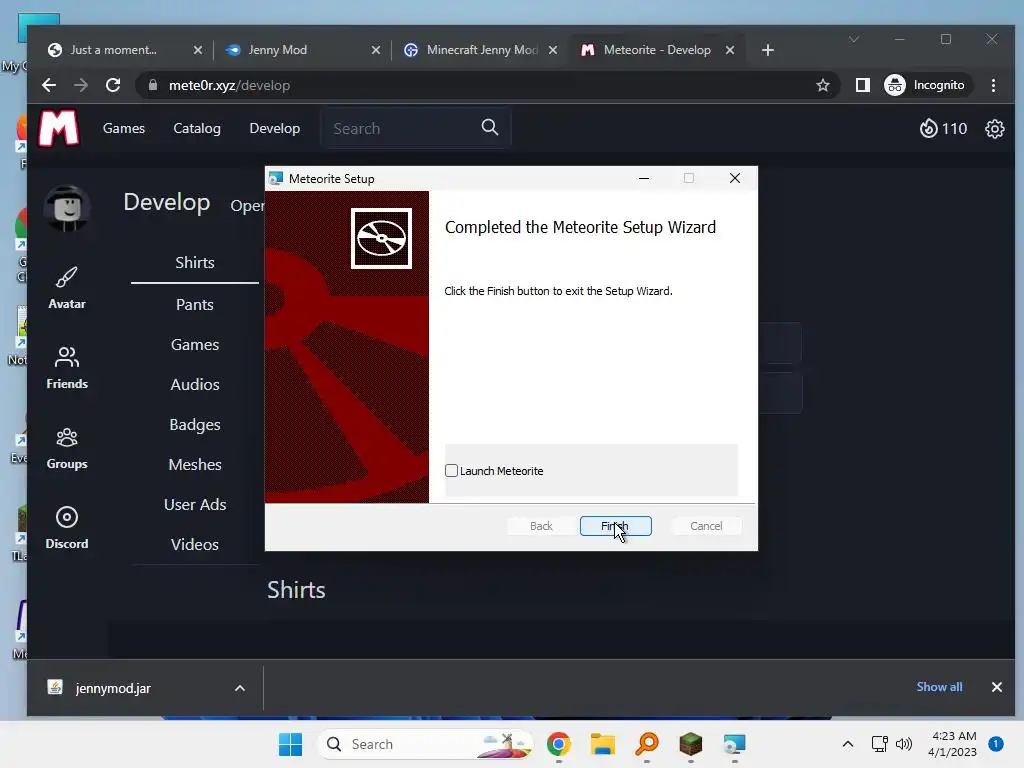
Task: Click the browser address bar URL
Action: coord(229,85)
